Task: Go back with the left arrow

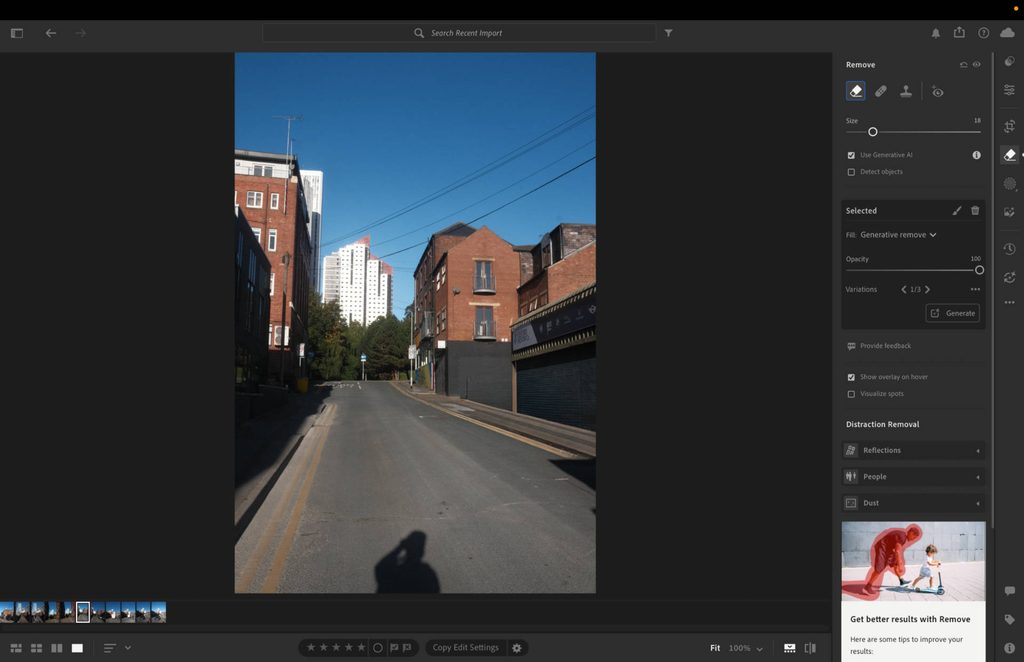Action: click(x=51, y=33)
